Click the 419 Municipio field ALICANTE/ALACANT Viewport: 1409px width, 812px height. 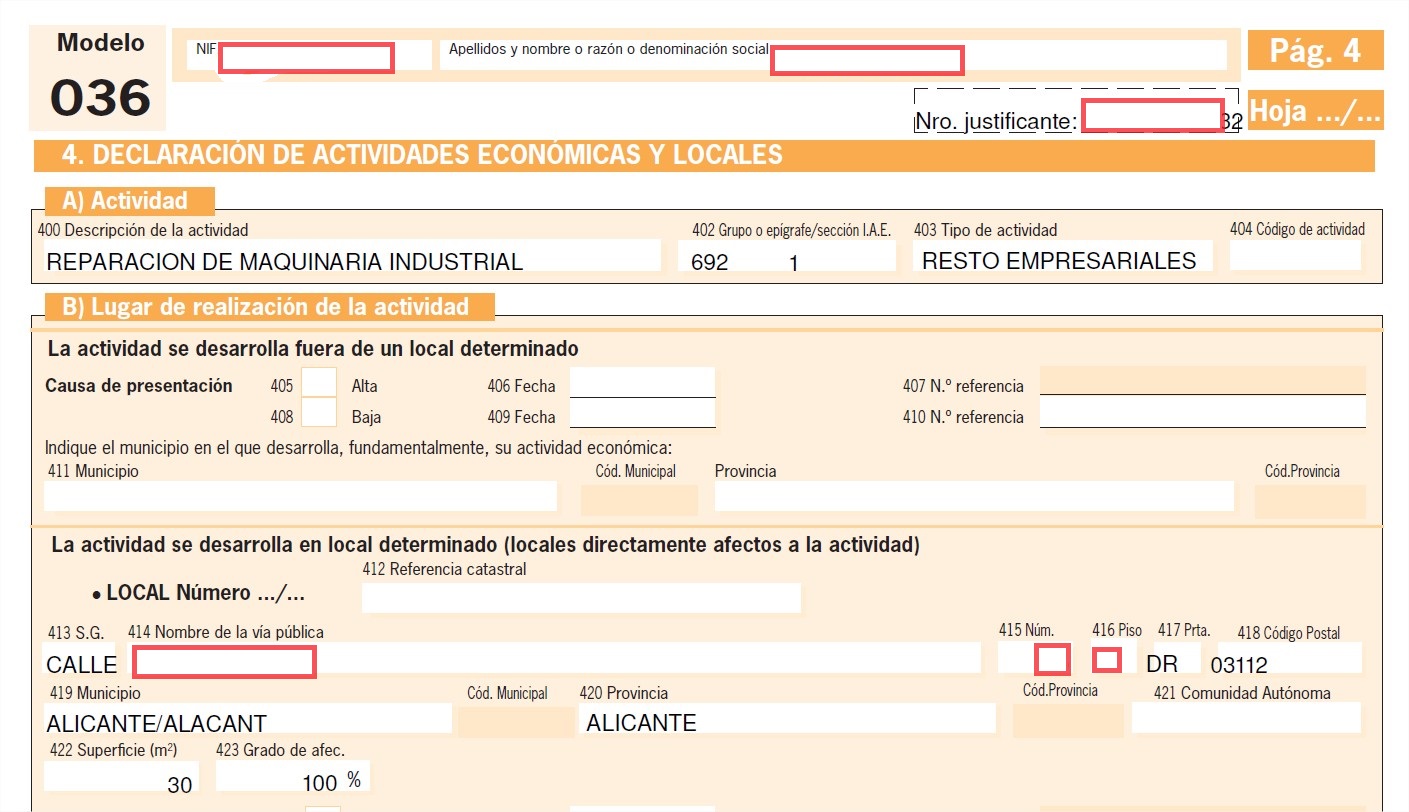point(247,718)
